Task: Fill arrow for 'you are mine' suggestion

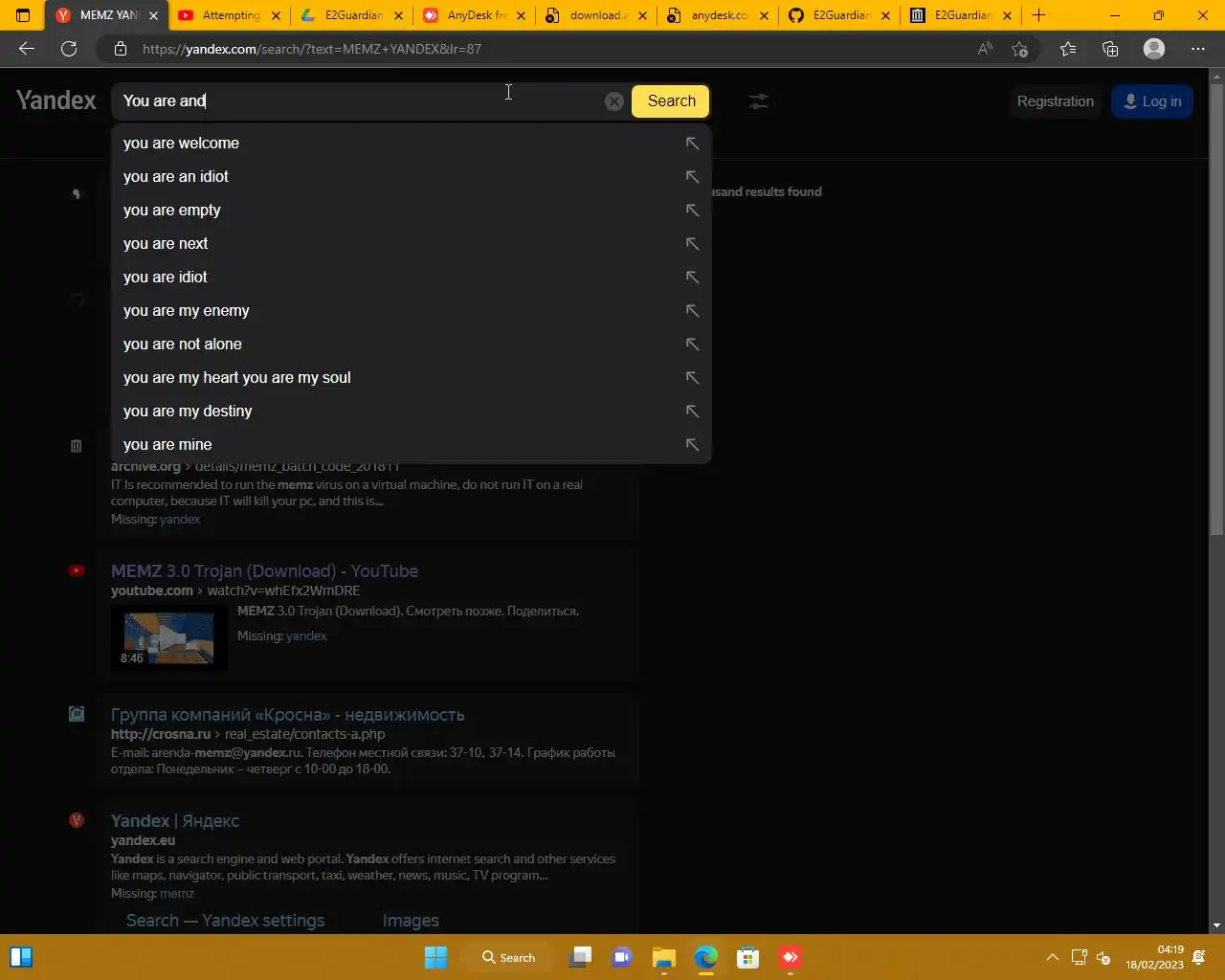Action: (x=692, y=445)
